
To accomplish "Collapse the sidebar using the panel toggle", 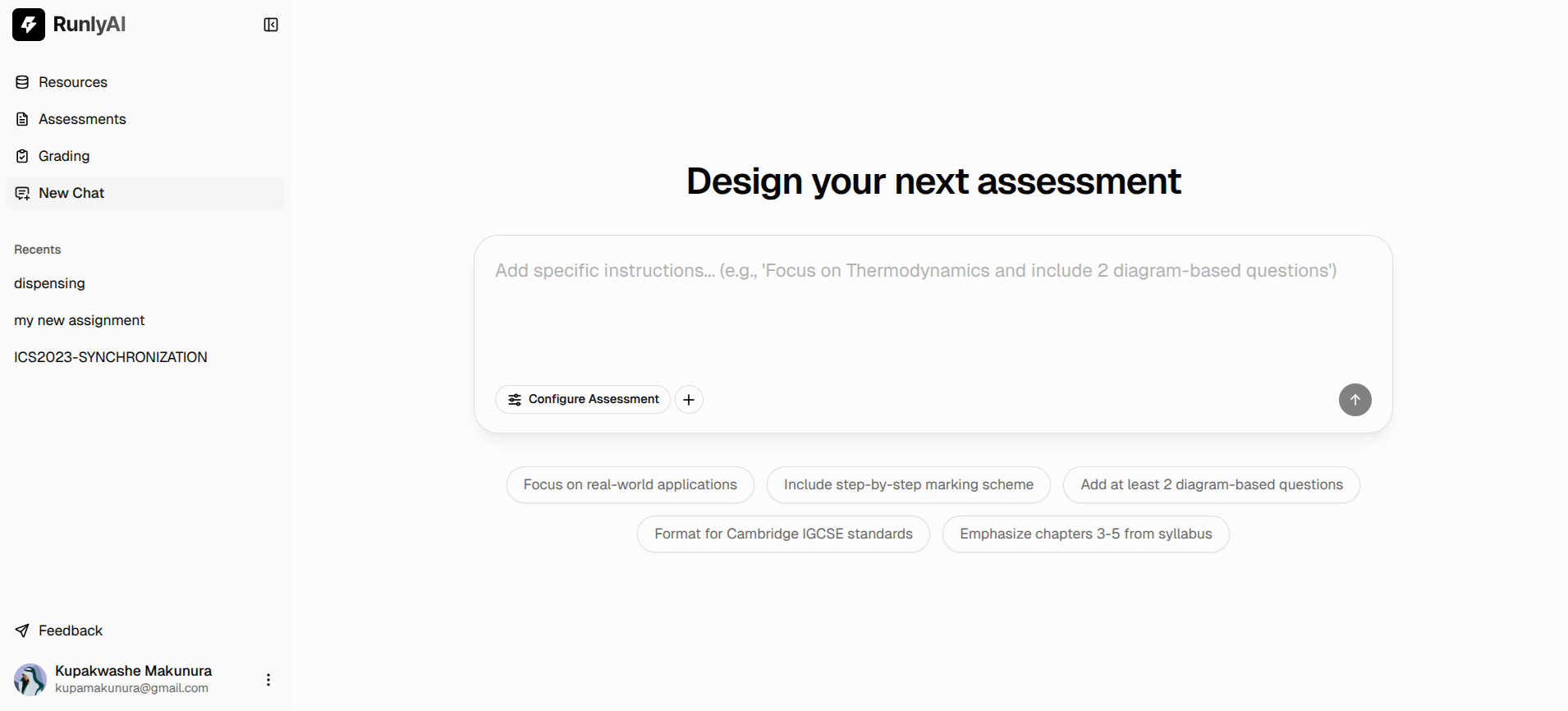I will [270, 25].
